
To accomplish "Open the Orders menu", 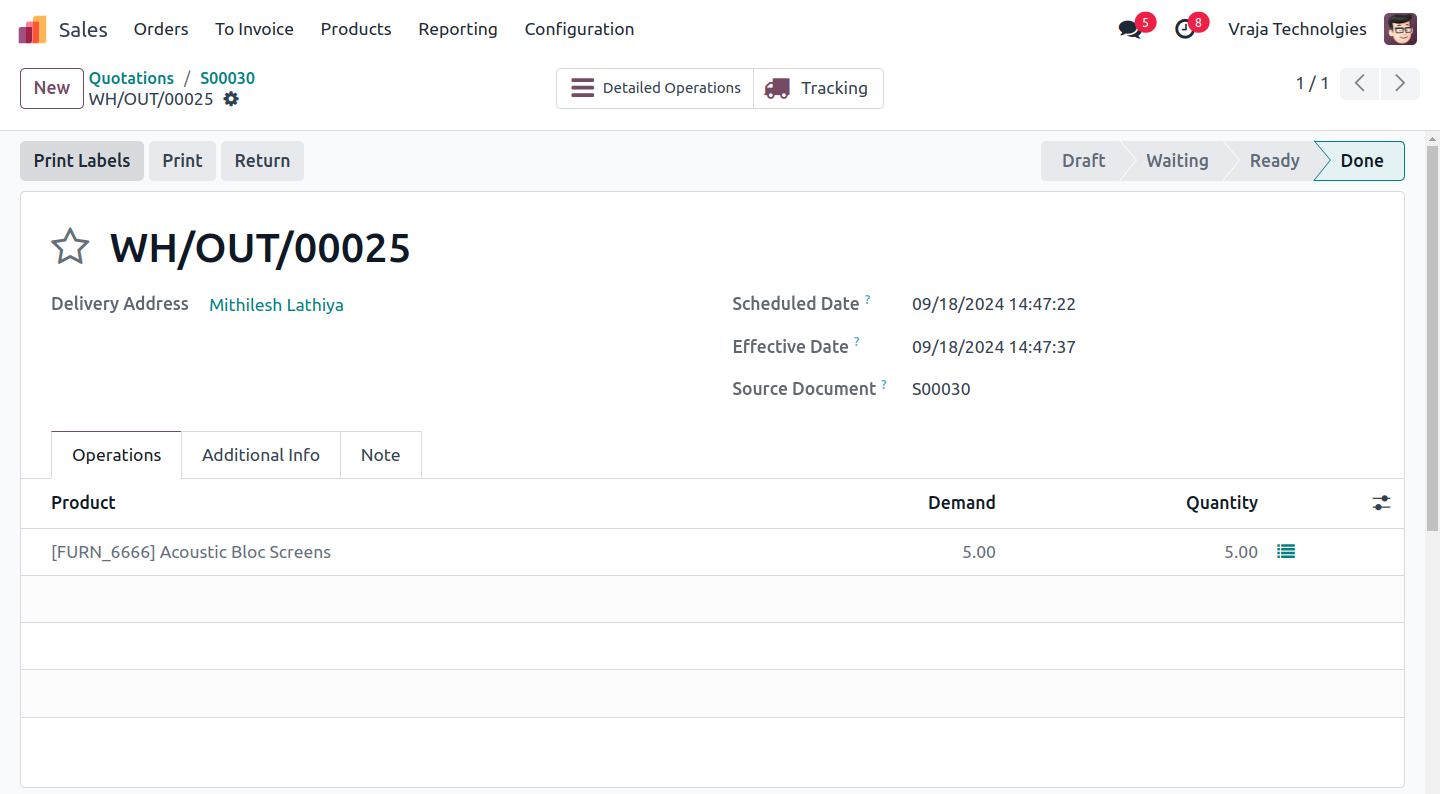I will click(161, 29).
